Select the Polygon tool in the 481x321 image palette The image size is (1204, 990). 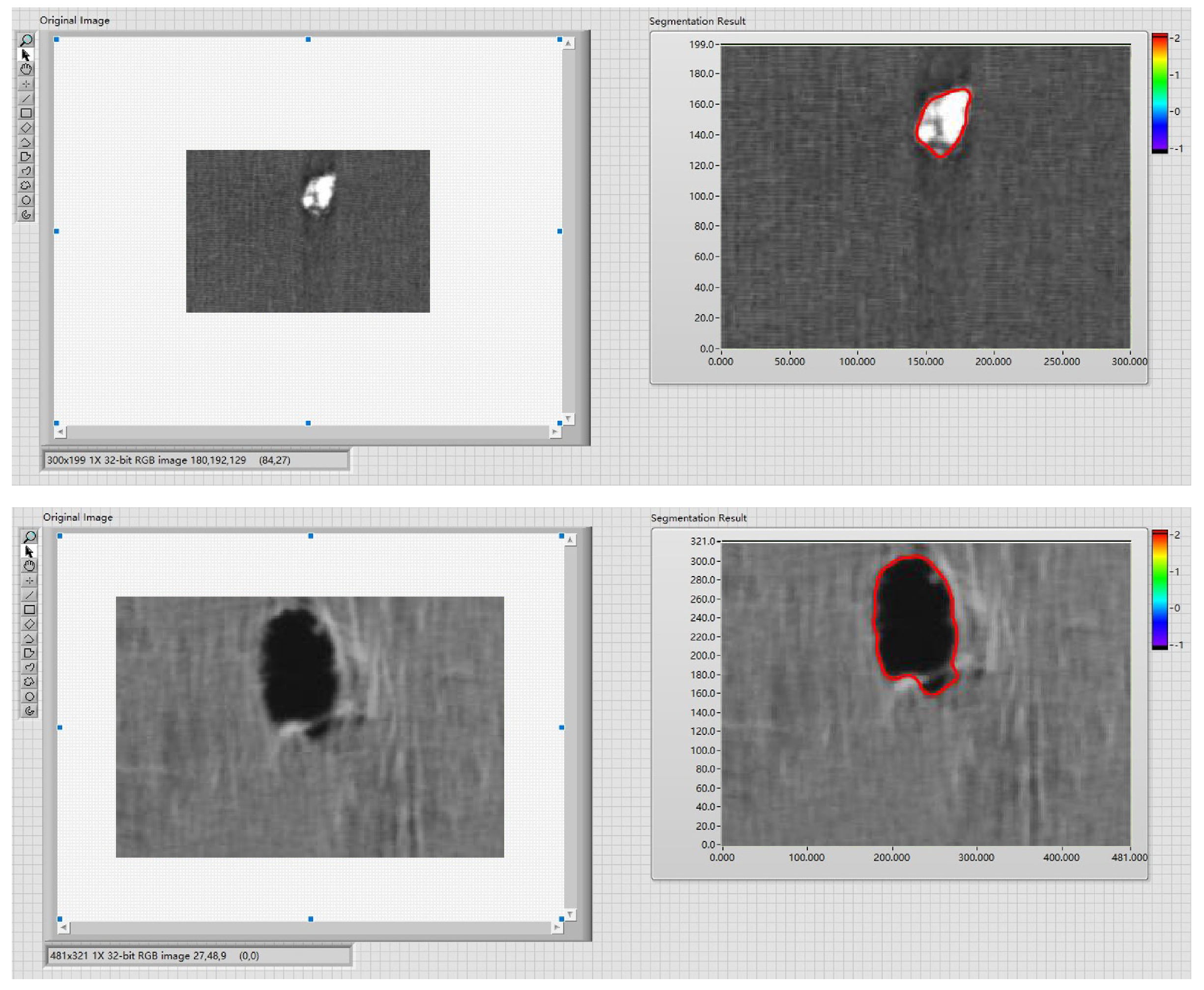29,653
